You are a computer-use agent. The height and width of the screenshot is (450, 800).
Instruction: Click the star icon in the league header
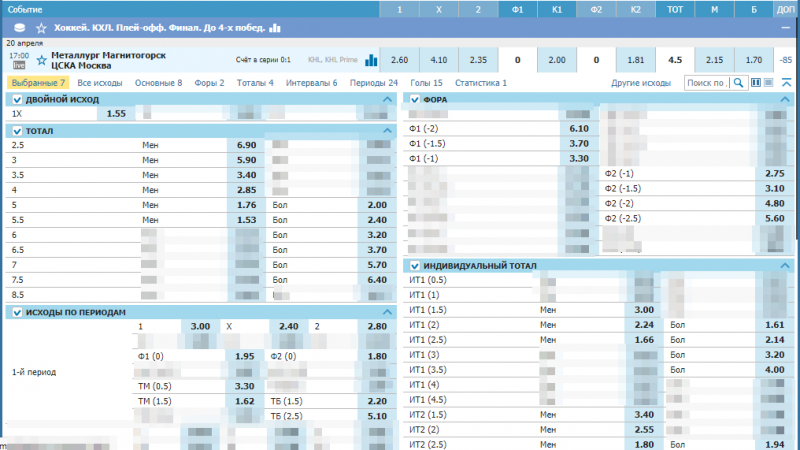click(x=41, y=28)
